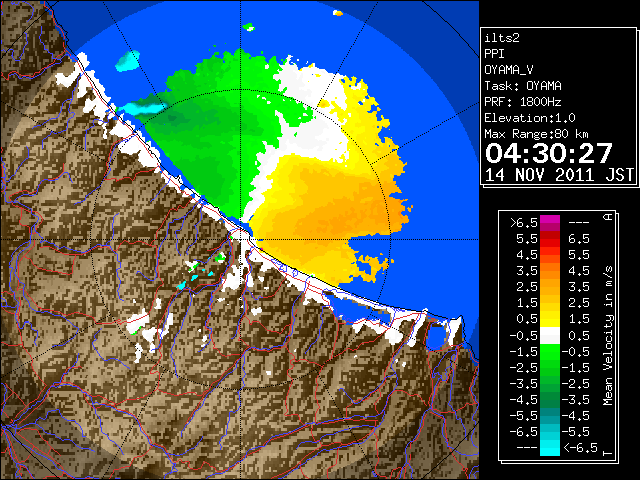Click the large time '04:30:27'
Viewport: 640px width, 480px height.
point(549,153)
